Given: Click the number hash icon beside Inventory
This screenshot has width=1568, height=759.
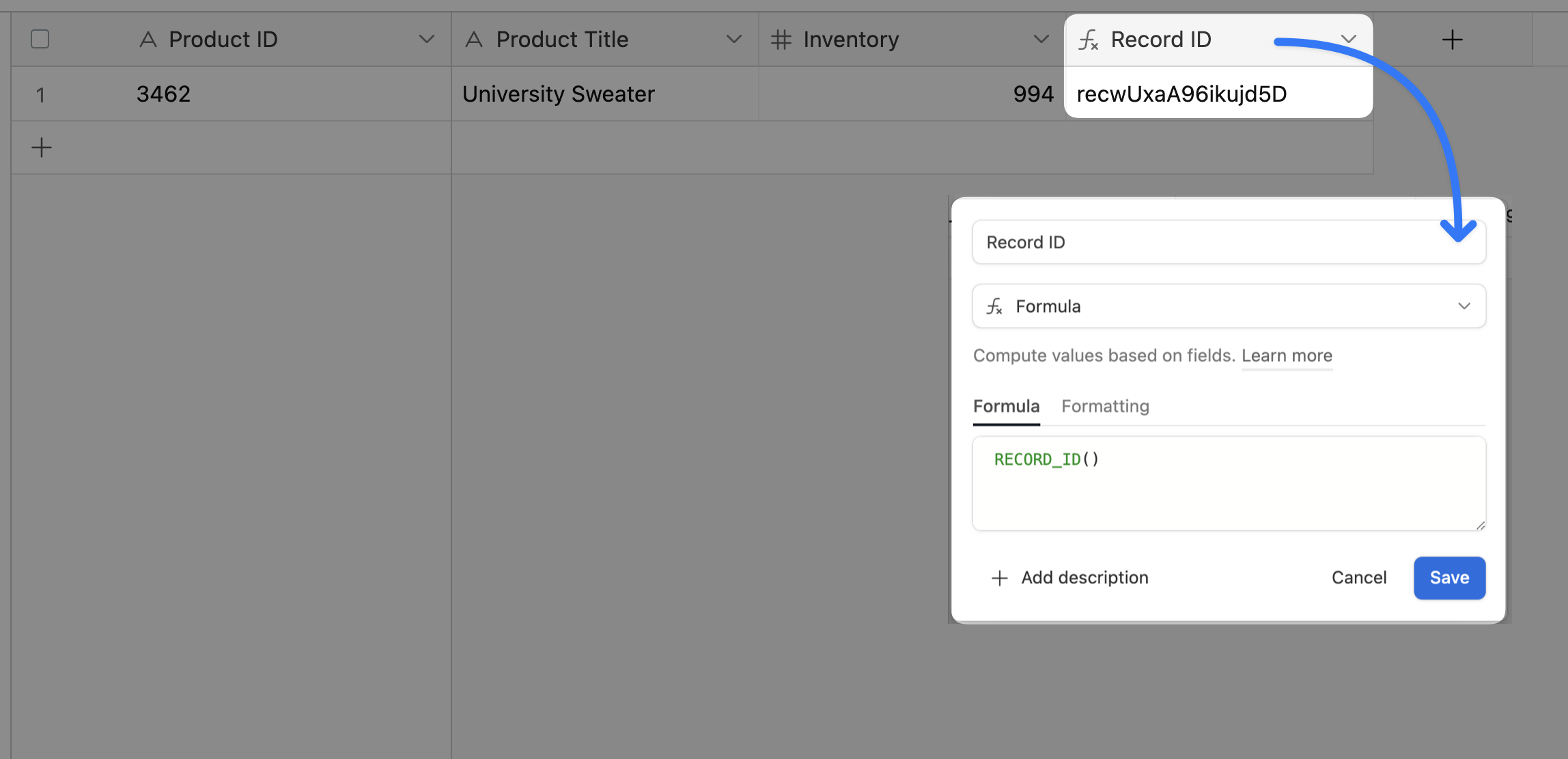Looking at the screenshot, I should tap(781, 40).
